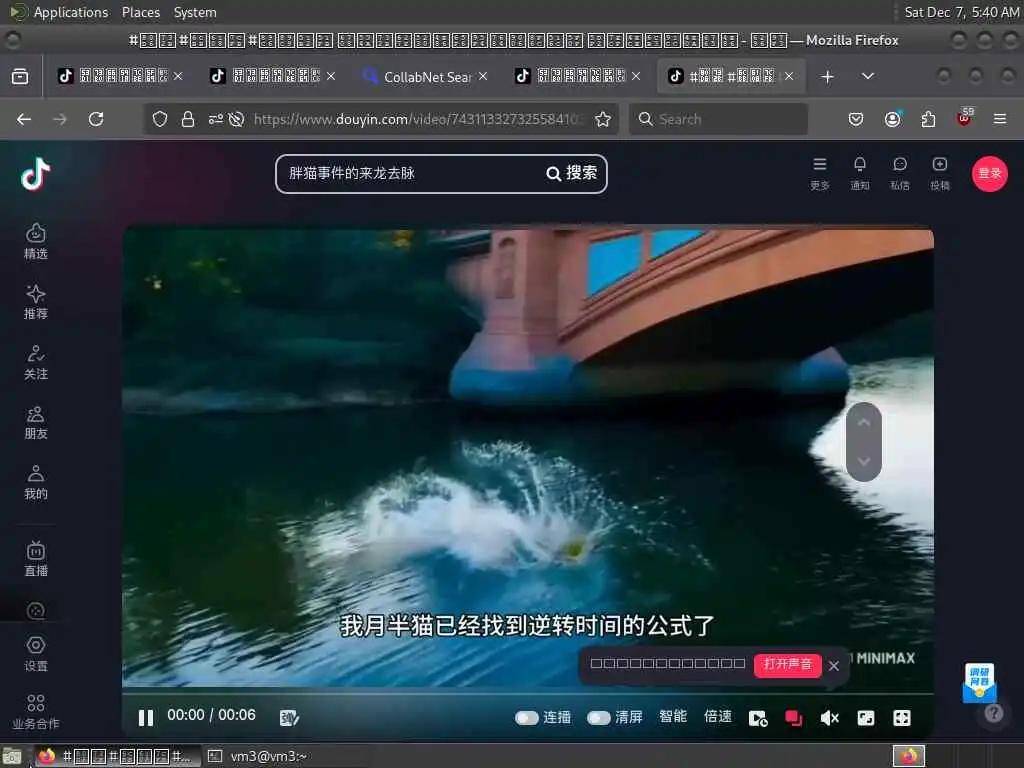Open the 推荐 recommended feed
Viewport: 1024px width, 768px height.
click(x=36, y=302)
